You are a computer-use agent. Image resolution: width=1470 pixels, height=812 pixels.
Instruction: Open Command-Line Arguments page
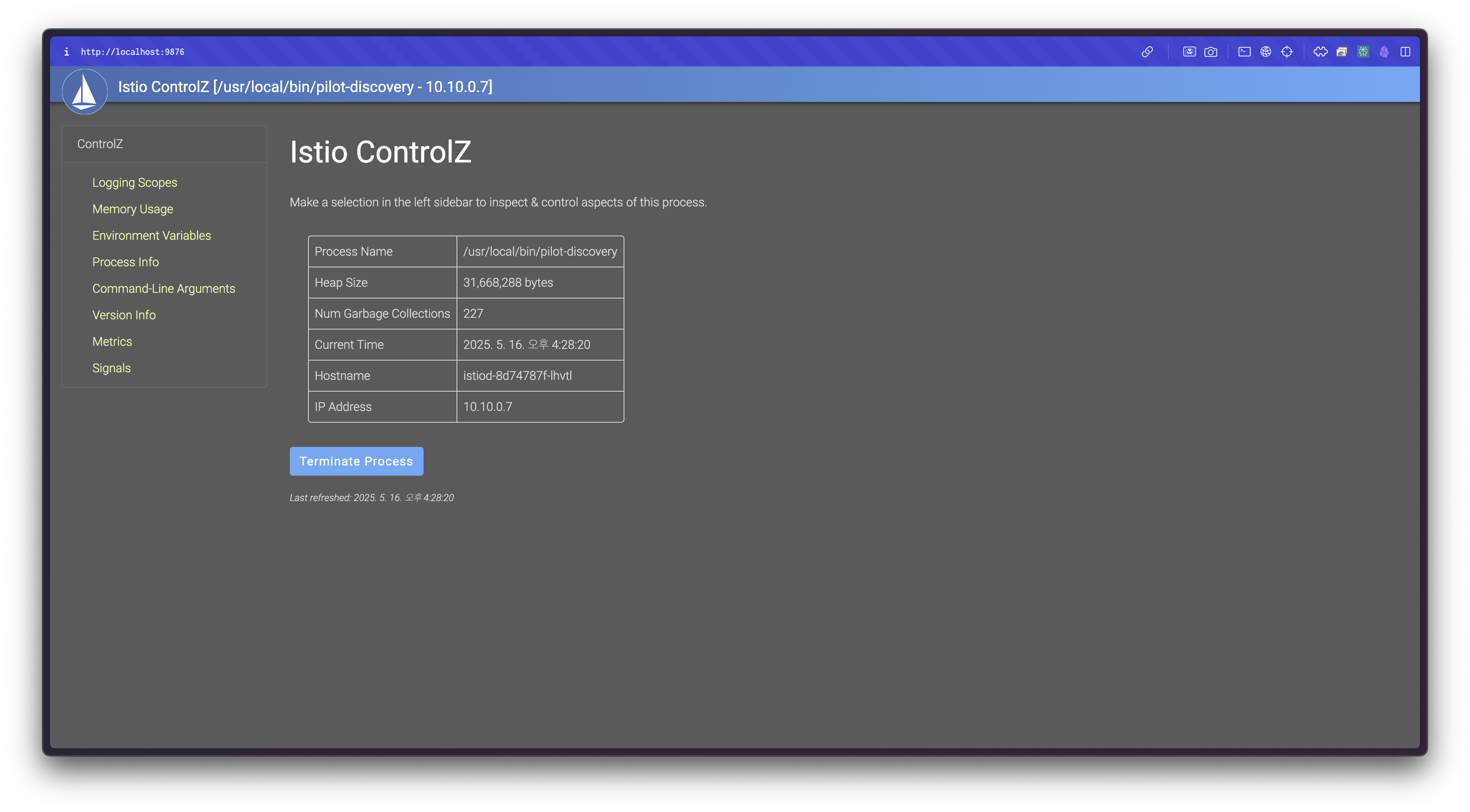click(163, 289)
